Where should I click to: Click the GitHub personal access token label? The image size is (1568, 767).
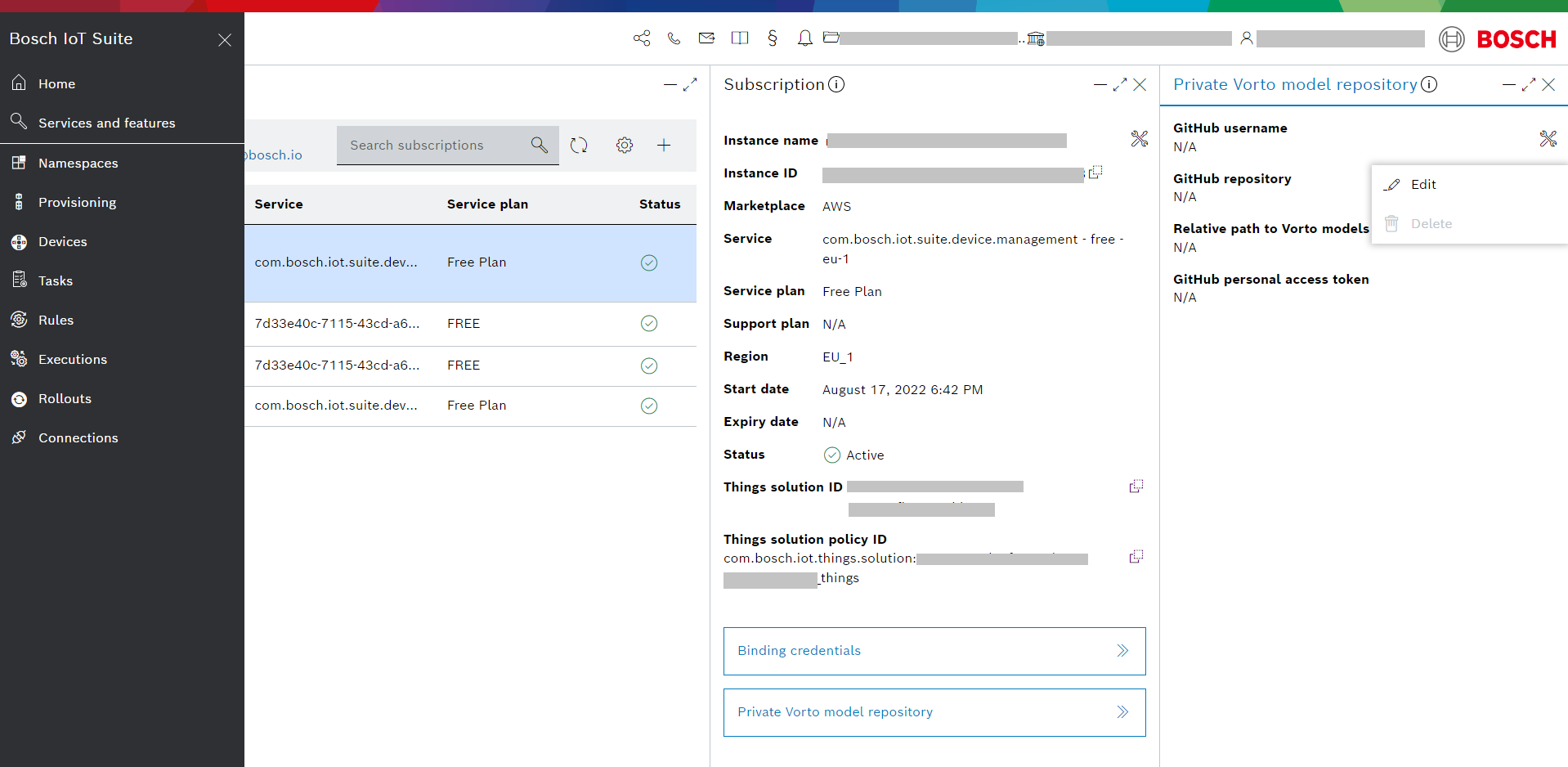[x=1271, y=280]
